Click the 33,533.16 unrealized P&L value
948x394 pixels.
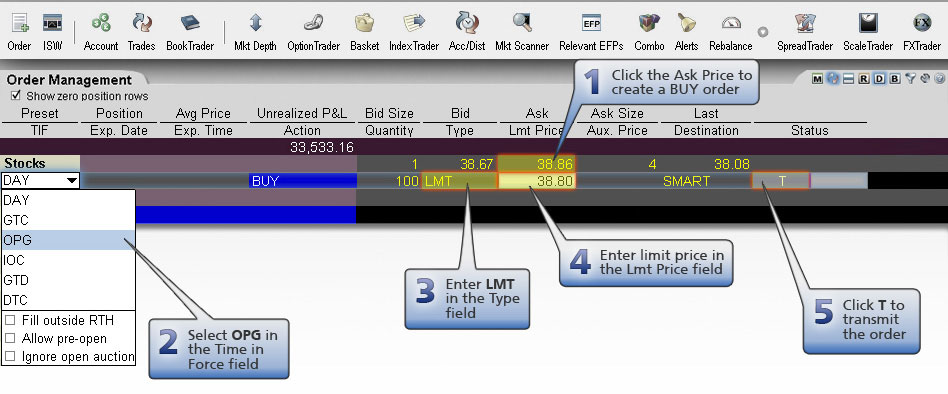tap(322, 147)
